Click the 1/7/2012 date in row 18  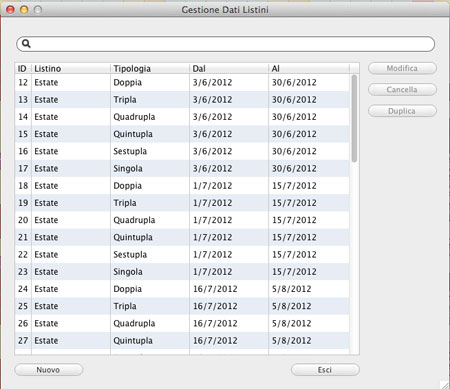(x=212, y=186)
